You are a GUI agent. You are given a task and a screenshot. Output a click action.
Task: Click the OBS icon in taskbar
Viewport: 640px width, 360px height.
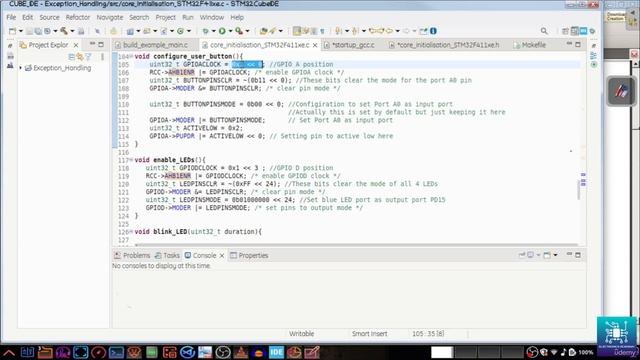[223, 352]
